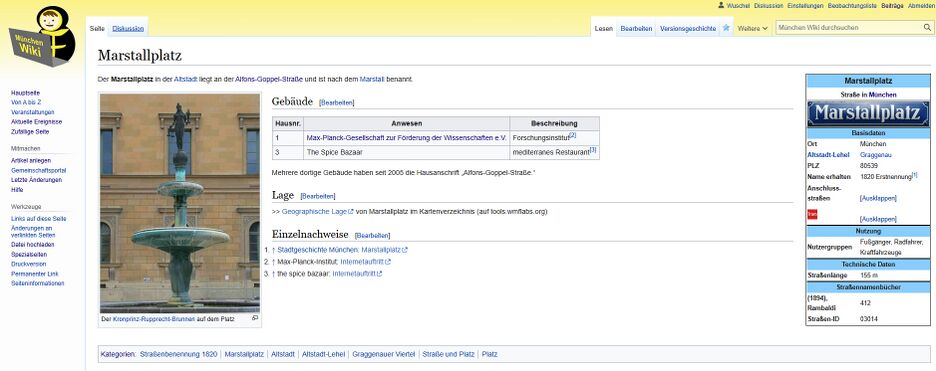Follow the Marstall link in the intro

click(x=372, y=79)
